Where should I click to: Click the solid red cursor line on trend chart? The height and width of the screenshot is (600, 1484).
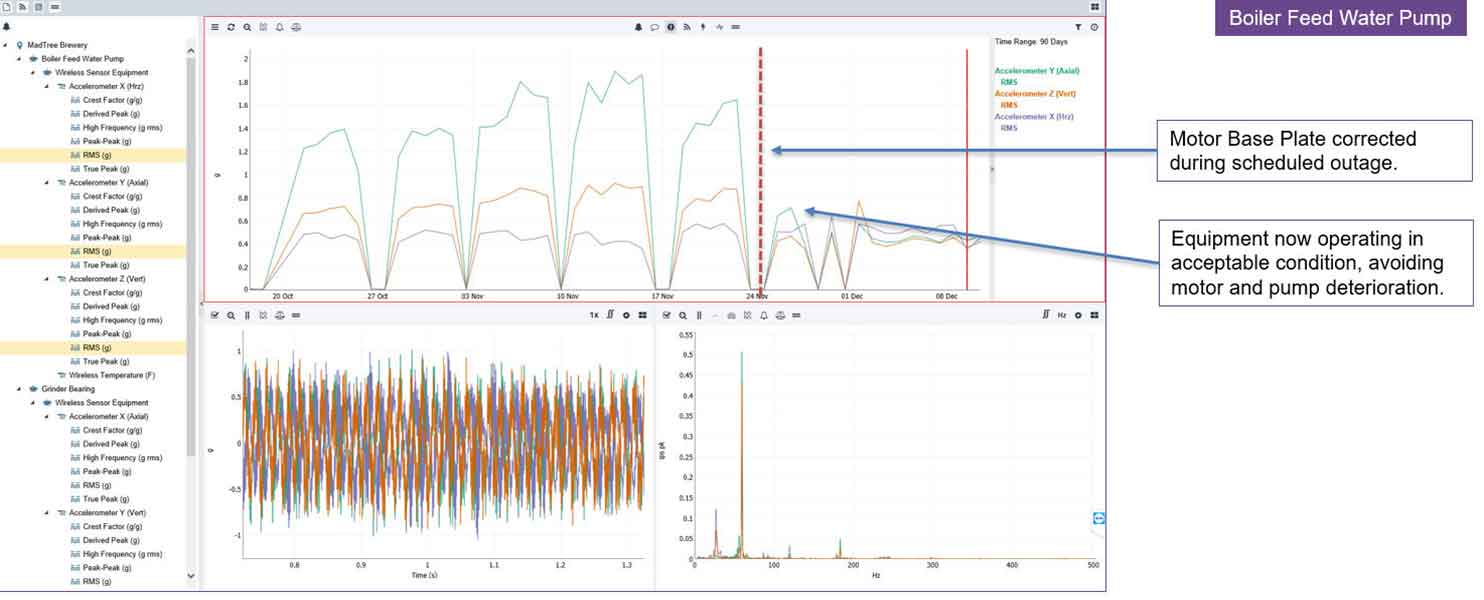click(x=967, y=170)
